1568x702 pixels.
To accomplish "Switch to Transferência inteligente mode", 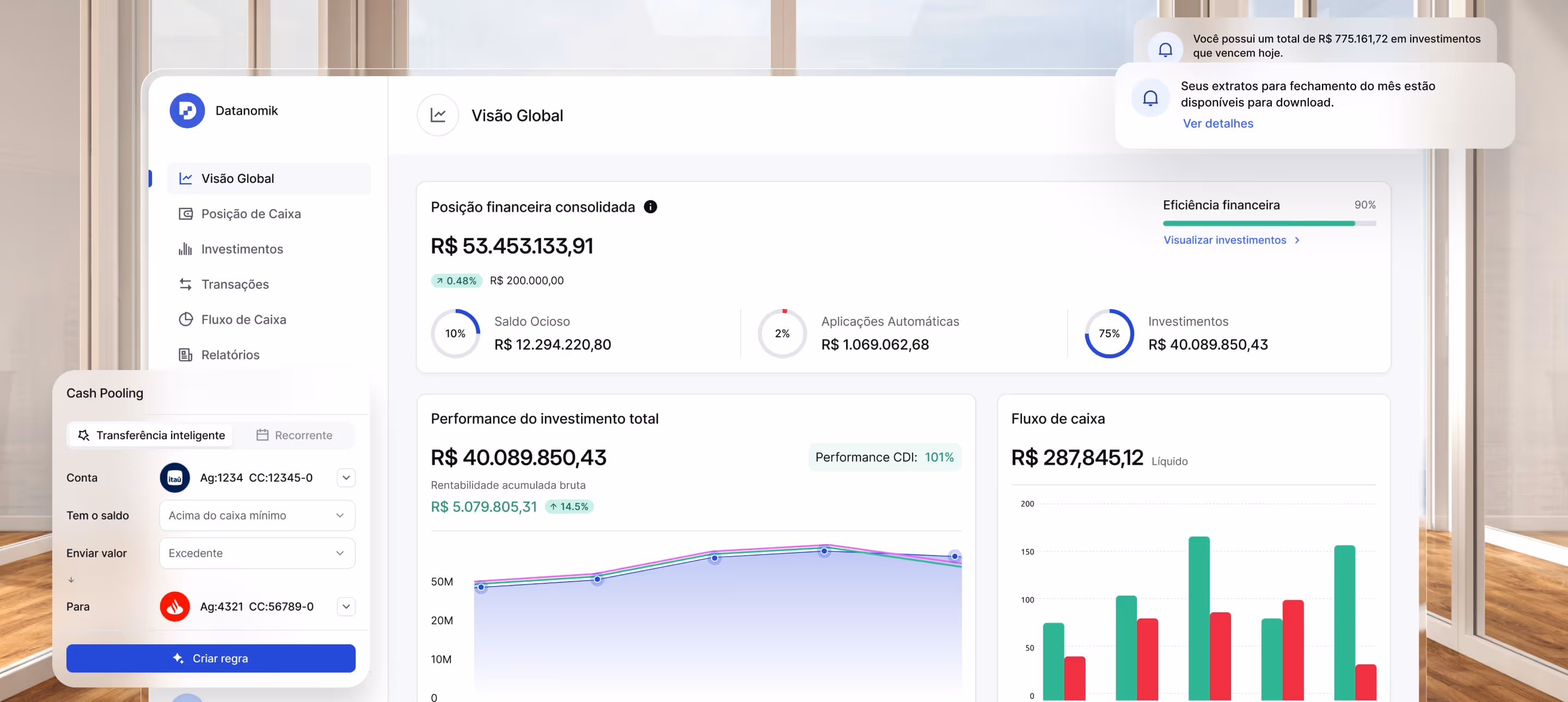I will click(x=151, y=435).
